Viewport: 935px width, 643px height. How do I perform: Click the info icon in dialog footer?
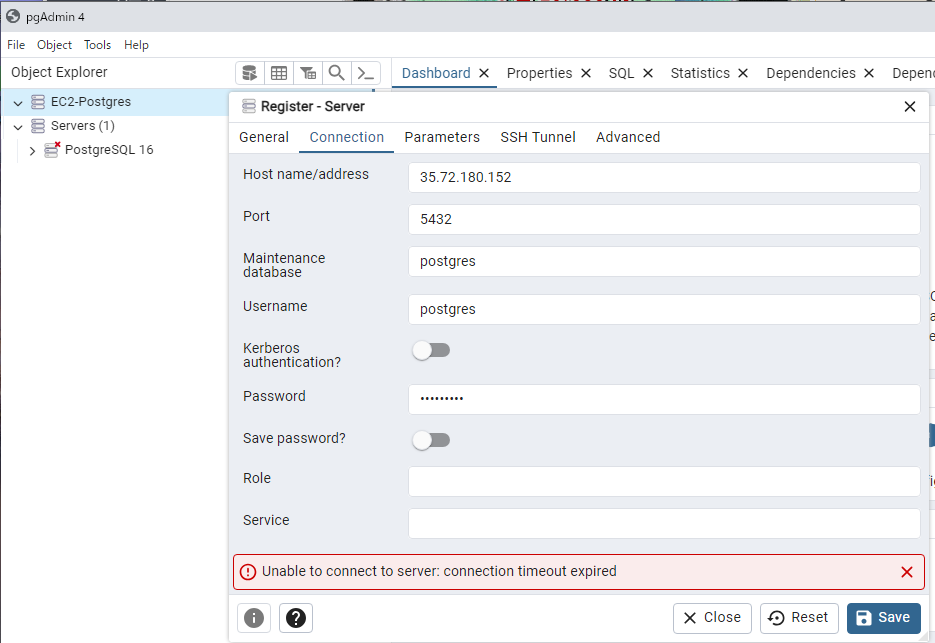pyautogui.click(x=254, y=618)
